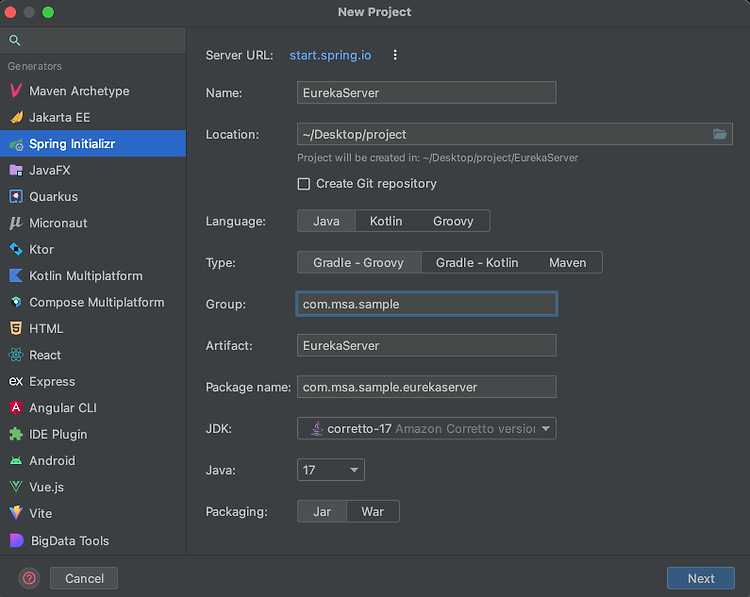The image size is (750, 597).
Task: Select Angular CLI generator
Action: [x=93, y=408]
